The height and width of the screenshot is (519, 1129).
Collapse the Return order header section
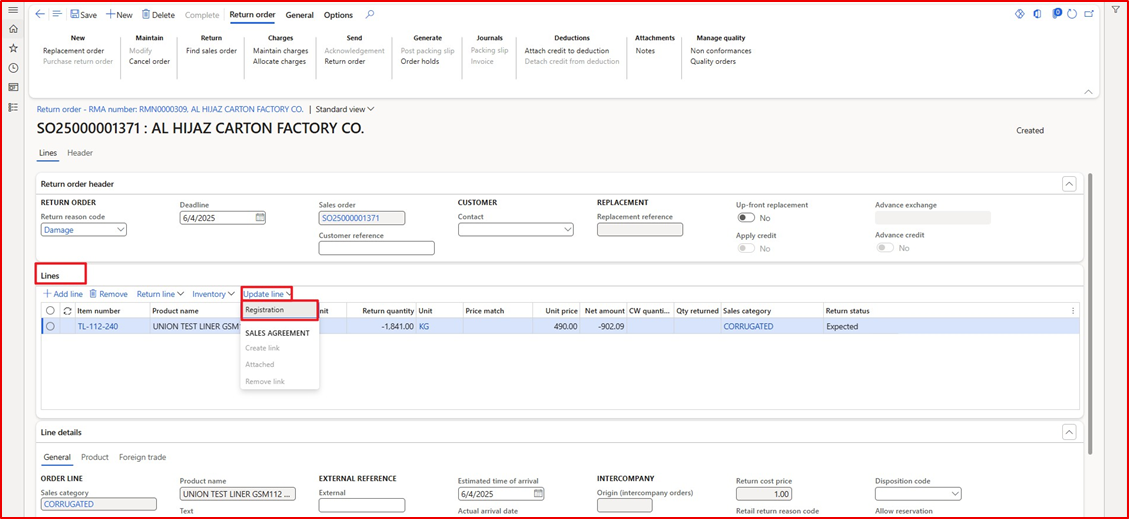point(1069,184)
